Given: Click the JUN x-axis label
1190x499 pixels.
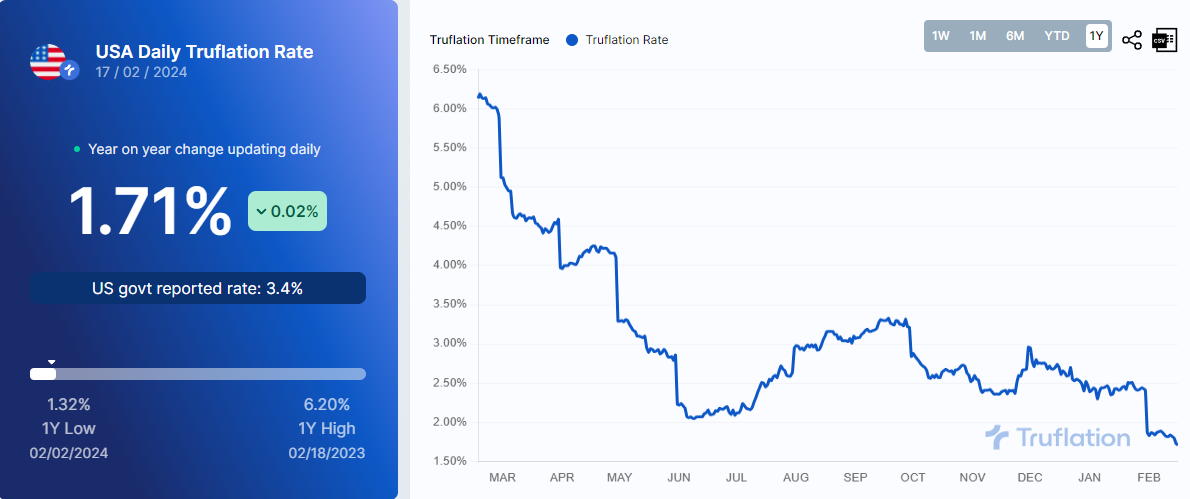Looking at the screenshot, I should [x=678, y=477].
